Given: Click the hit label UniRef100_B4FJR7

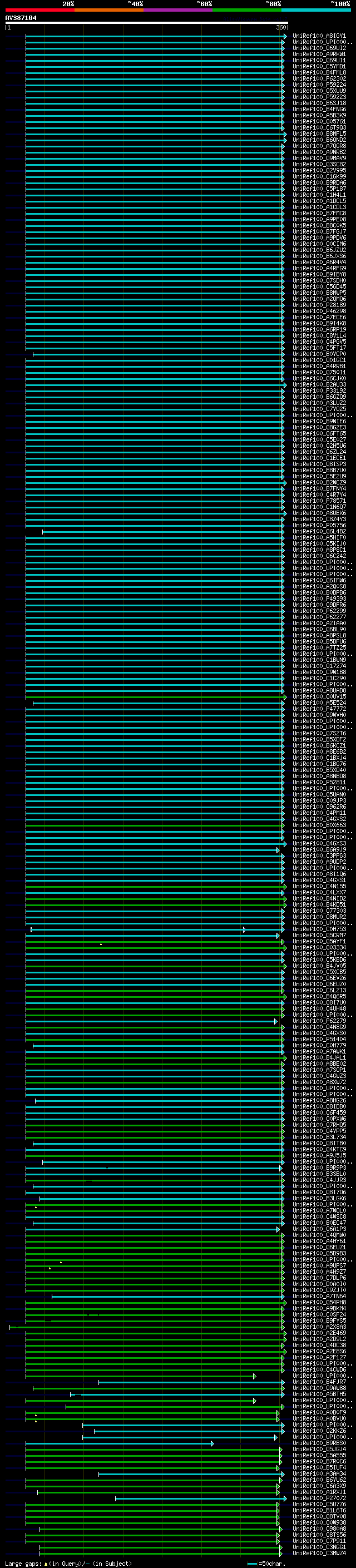Looking at the screenshot, I should click(x=319, y=1382).
